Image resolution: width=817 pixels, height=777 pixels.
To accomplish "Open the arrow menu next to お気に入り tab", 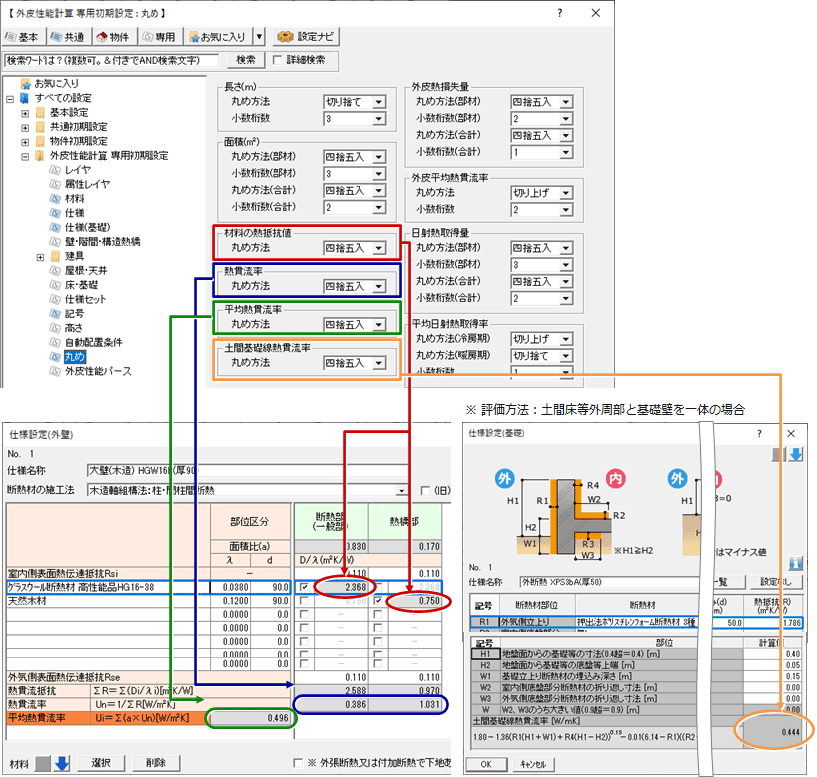I will (259, 37).
